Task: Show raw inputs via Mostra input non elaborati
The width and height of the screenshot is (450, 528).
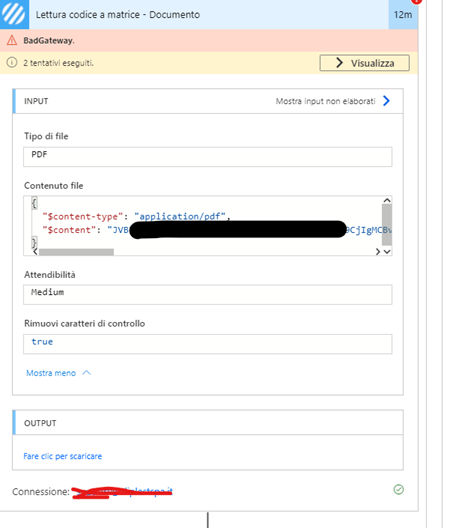Action: (x=325, y=101)
